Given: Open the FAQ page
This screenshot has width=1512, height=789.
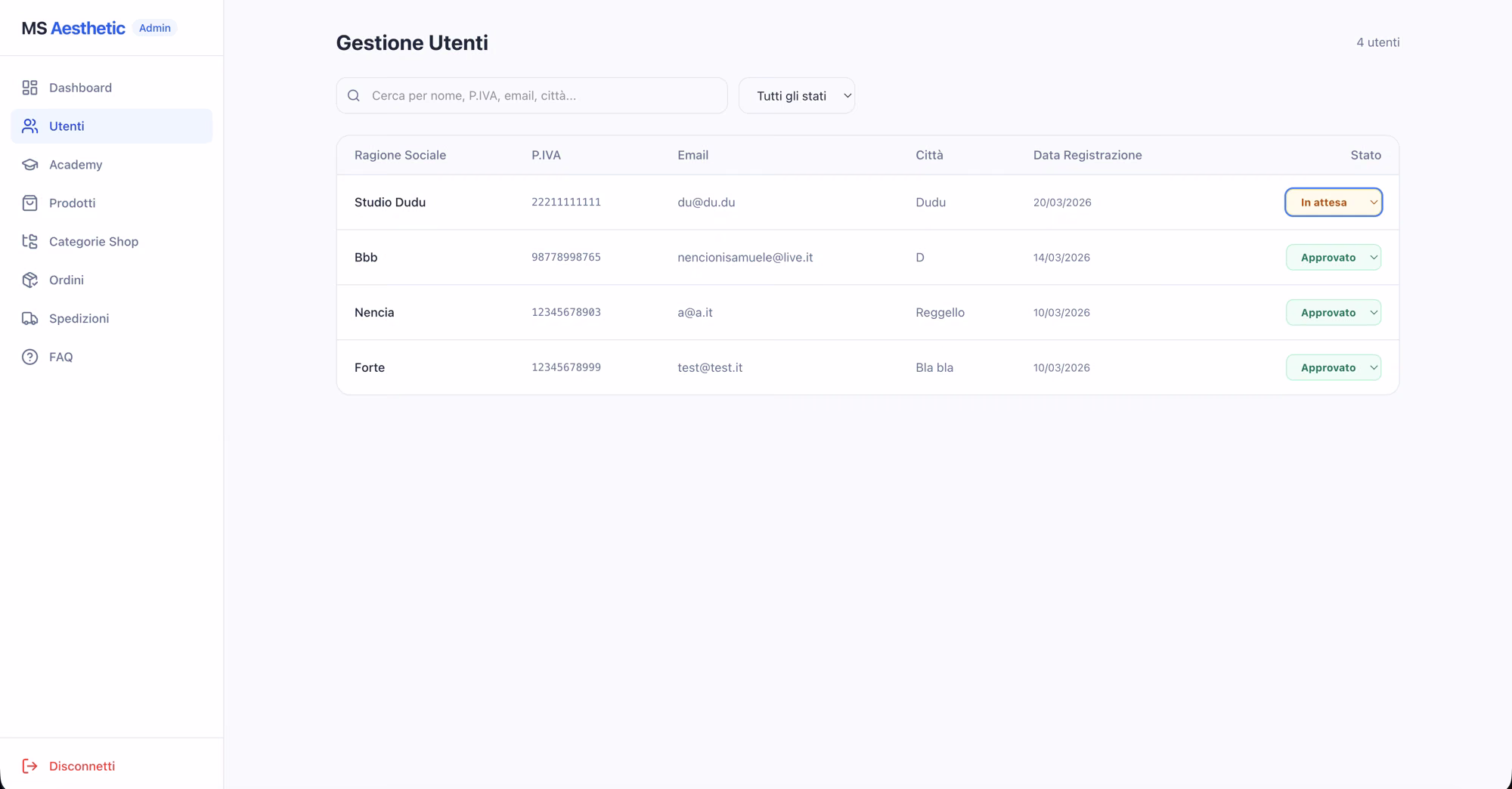Looking at the screenshot, I should click(112, 357).
